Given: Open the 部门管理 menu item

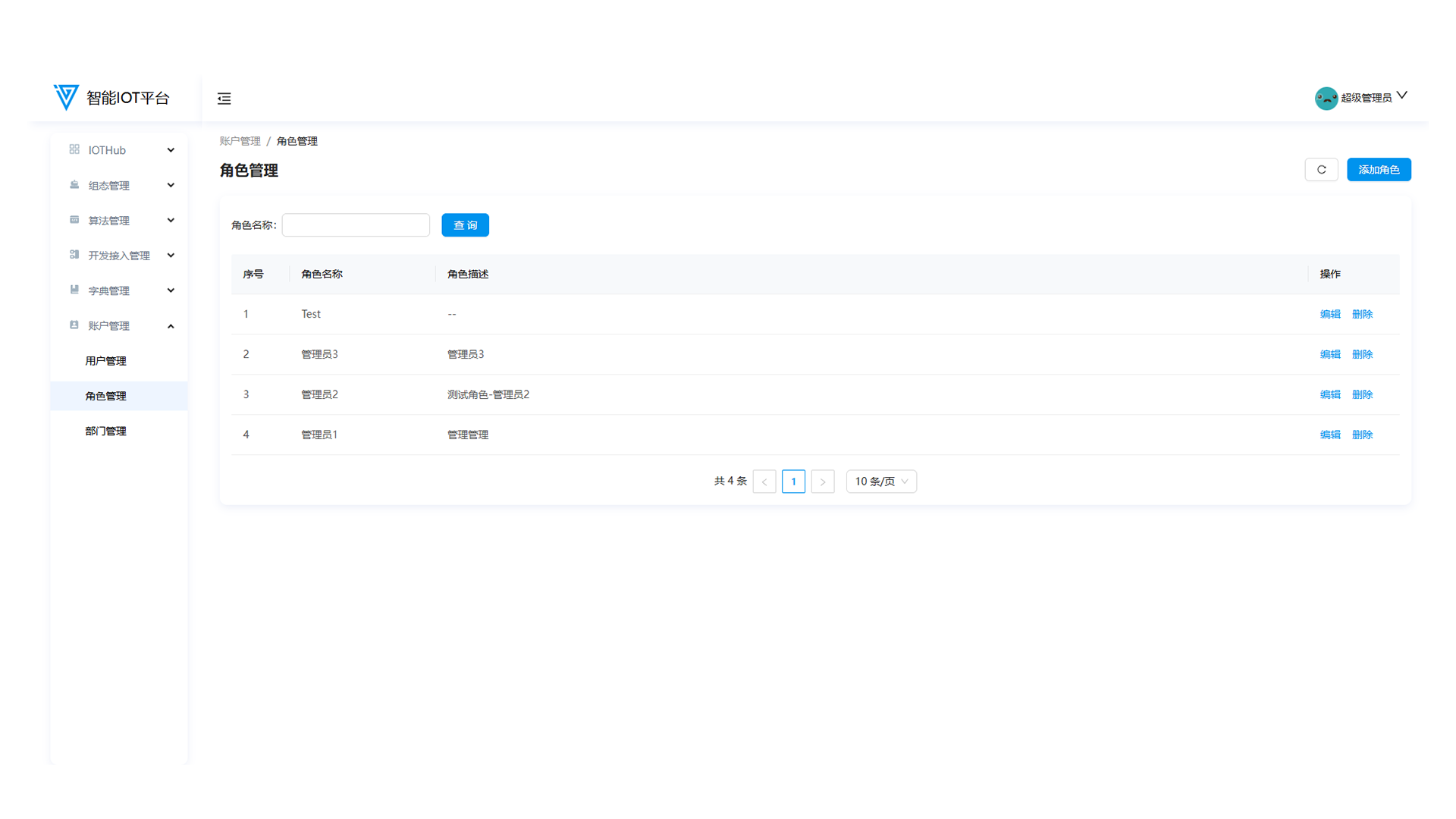Looking at the screenshot, I should pyautogui.click(x=106, y=431).
